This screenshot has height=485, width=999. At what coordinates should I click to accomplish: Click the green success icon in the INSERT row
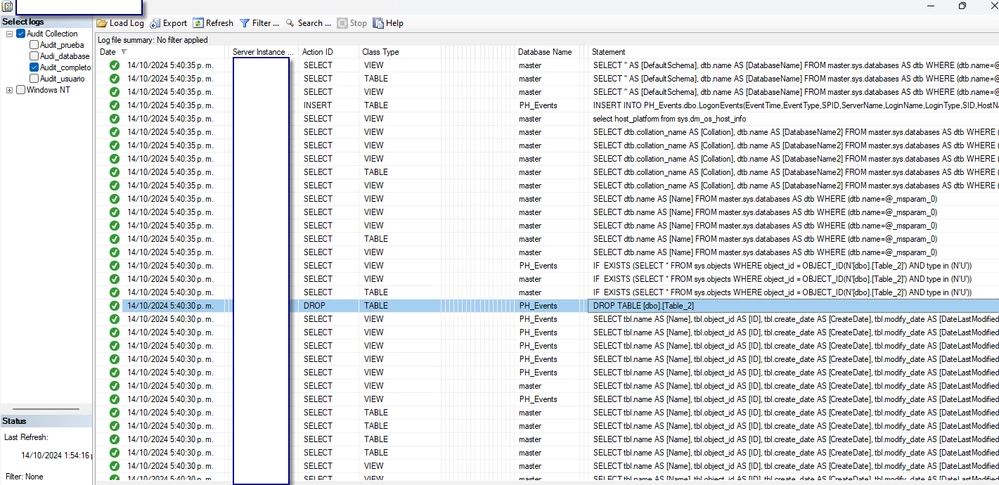[115, 105]
